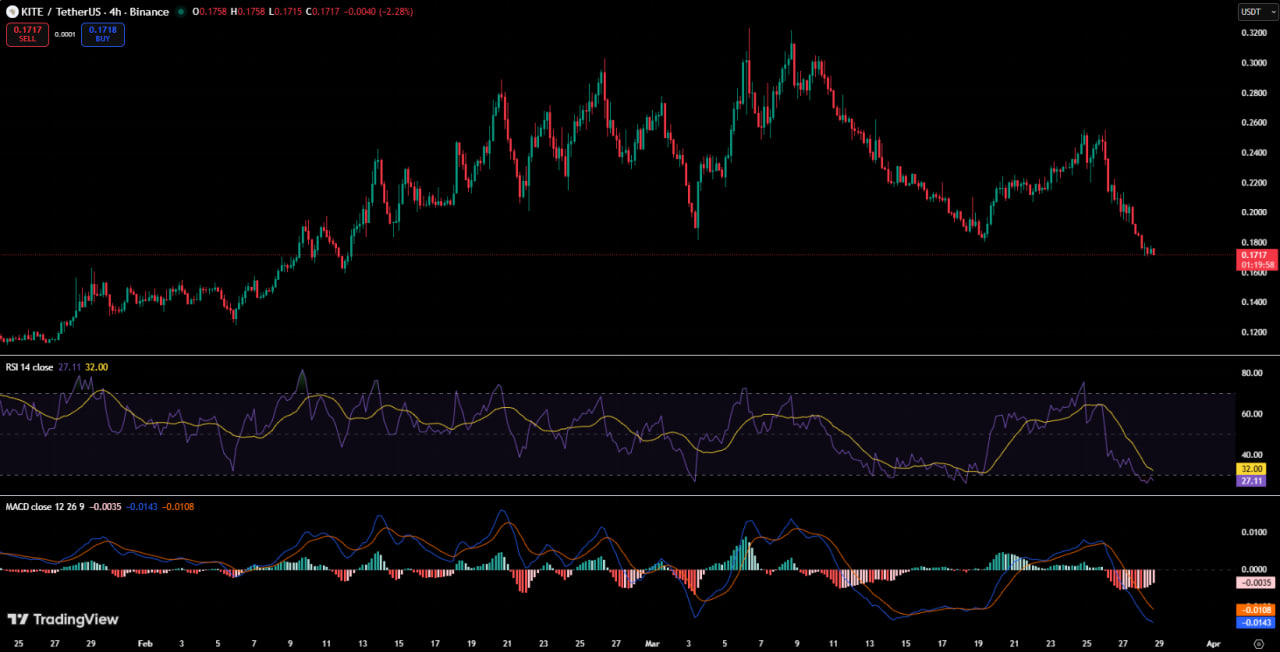1280x652 pixels.
Task: Click the SELL button at 0.1717
Action: coord(27,35)
